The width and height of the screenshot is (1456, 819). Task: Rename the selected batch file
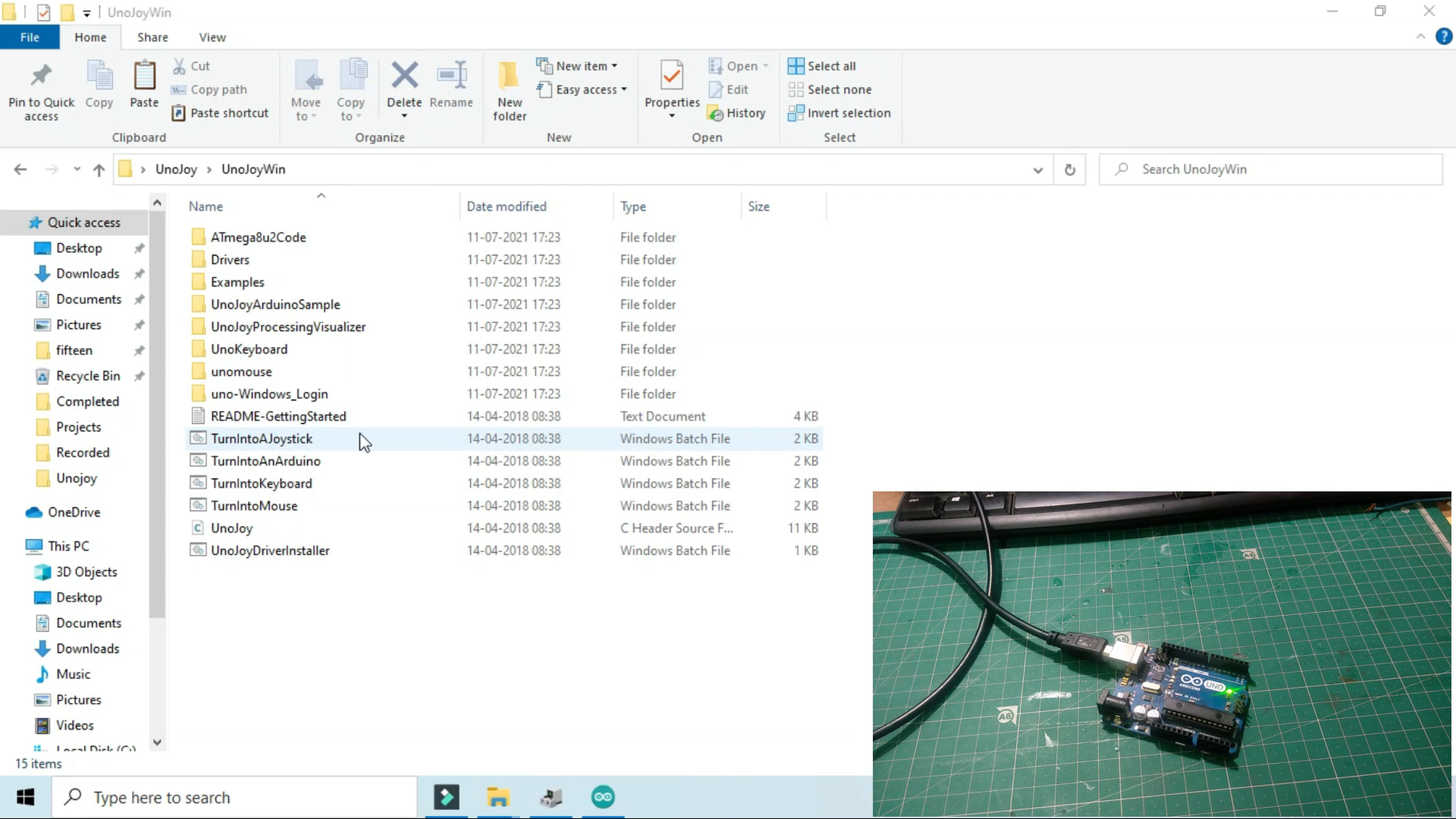pos(451,88)
